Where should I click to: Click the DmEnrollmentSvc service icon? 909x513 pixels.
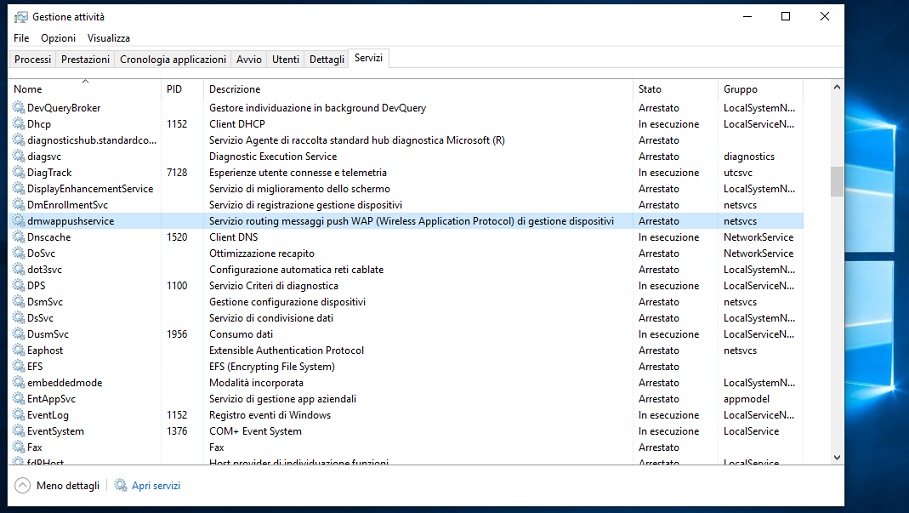point(19,205)
